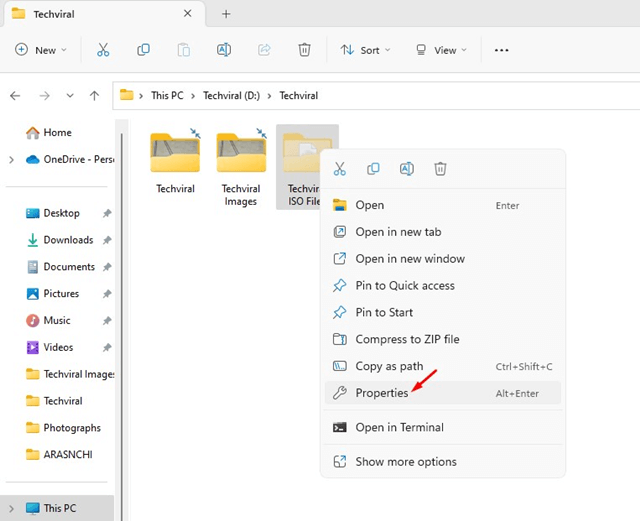Screen dimensions: 640x521
Task: Choose Compress to ZIP file
Action: 407,339
